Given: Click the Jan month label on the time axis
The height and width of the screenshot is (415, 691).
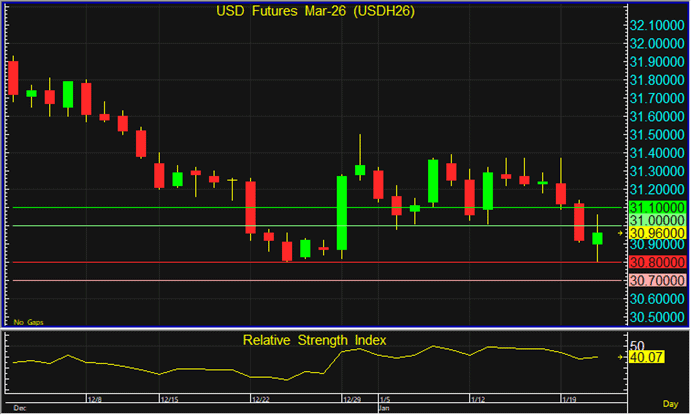Looking at the screenshot, I should point(384,408).
